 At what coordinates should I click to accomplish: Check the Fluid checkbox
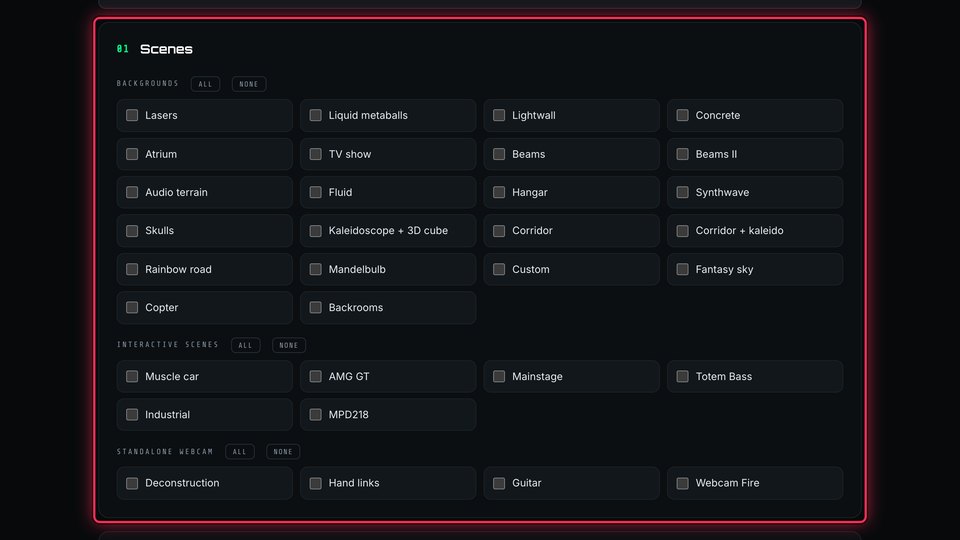pos(315,192)
